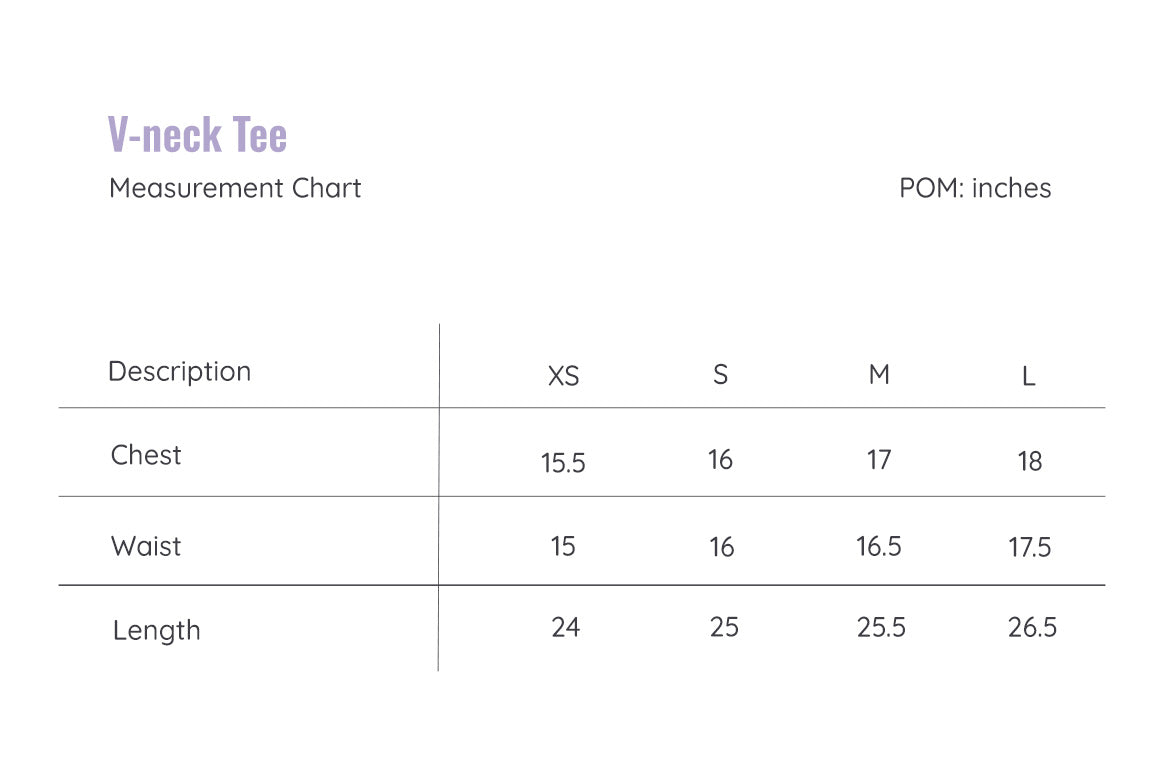This screenshot has height=773, width=1160.
Task: Click the XS size column header
Action: (564, 376)
